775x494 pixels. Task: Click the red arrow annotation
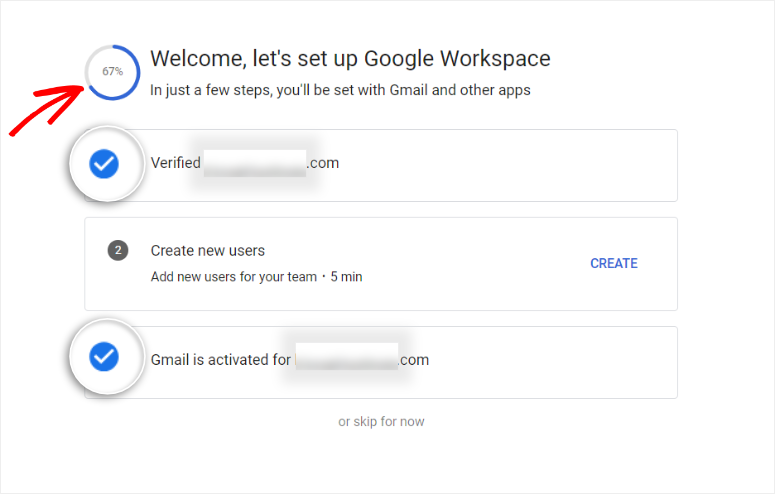(47, 110)
